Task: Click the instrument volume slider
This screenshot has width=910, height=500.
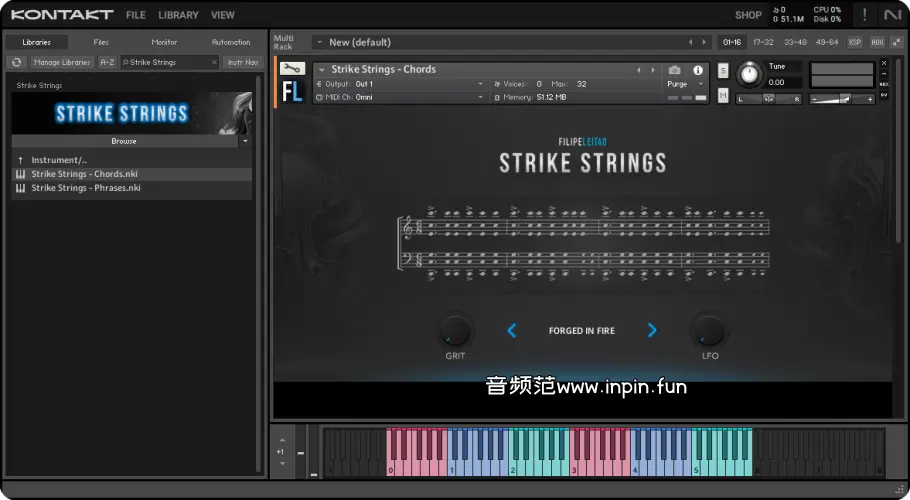Action: [x=842, y=99]
